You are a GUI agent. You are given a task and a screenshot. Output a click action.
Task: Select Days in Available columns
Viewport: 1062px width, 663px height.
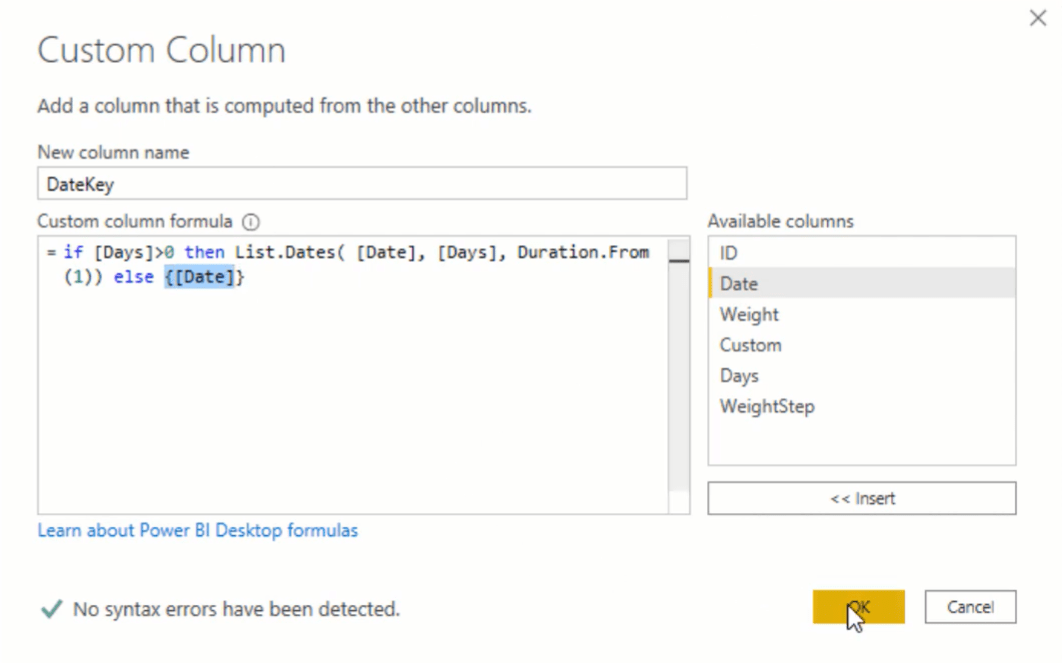point(862,375)
